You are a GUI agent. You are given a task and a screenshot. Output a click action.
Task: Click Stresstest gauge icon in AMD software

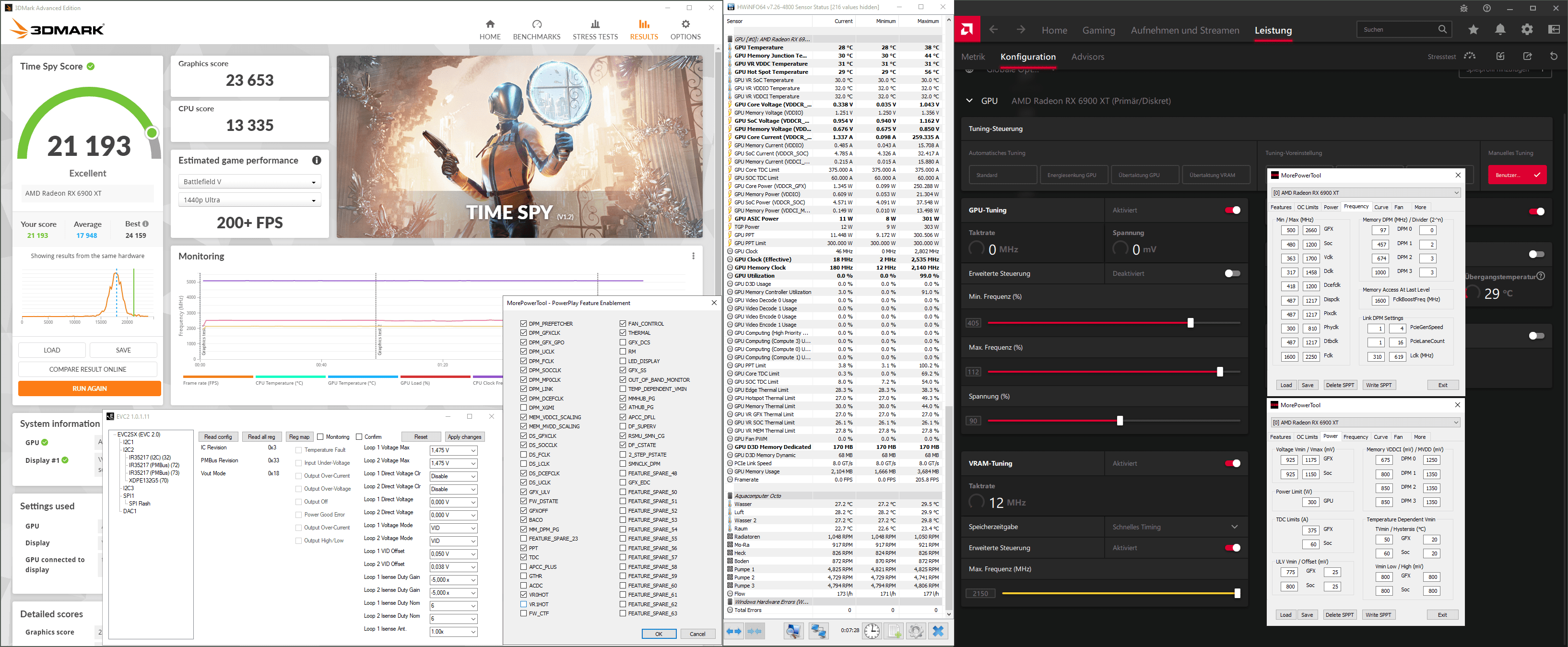pos(1470,56)
